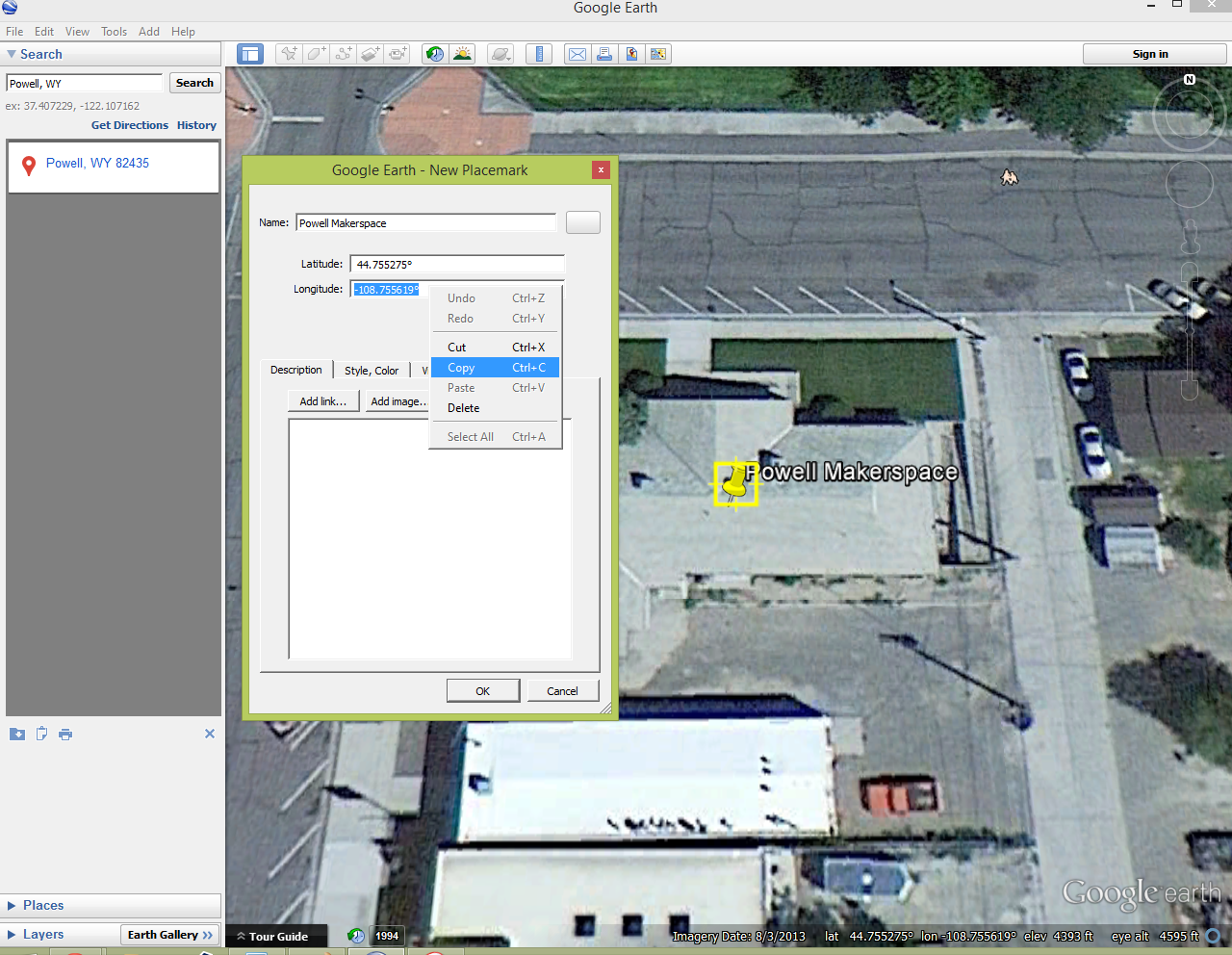1232x955 pixels.
Task: Click Street View pegman in navigation controls
Action: (x=1191, y=236)
